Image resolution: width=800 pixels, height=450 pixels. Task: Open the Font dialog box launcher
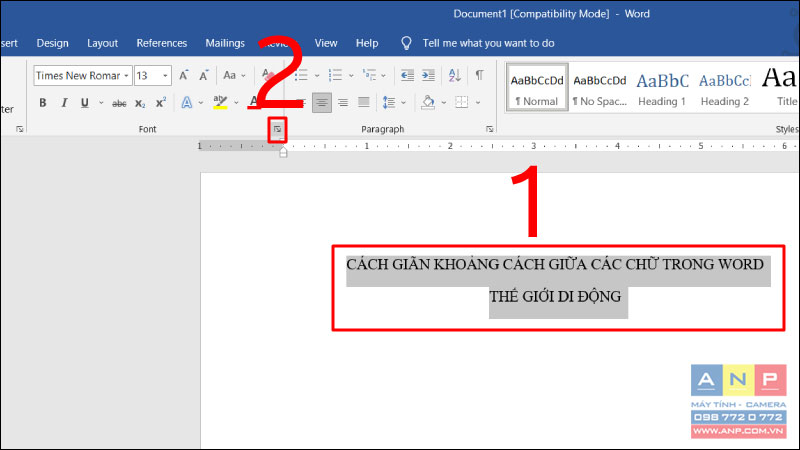click(x=278, y=130)
